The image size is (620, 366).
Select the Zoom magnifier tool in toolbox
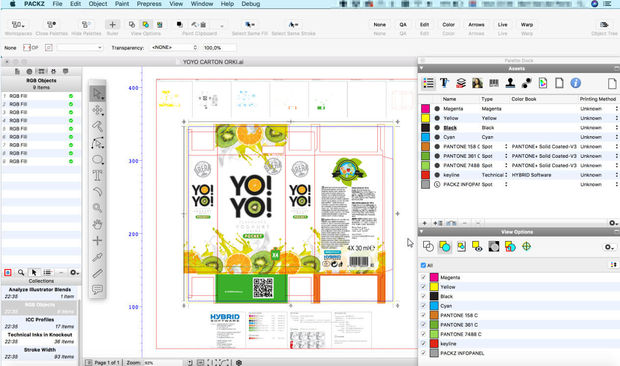click(97, 208)
